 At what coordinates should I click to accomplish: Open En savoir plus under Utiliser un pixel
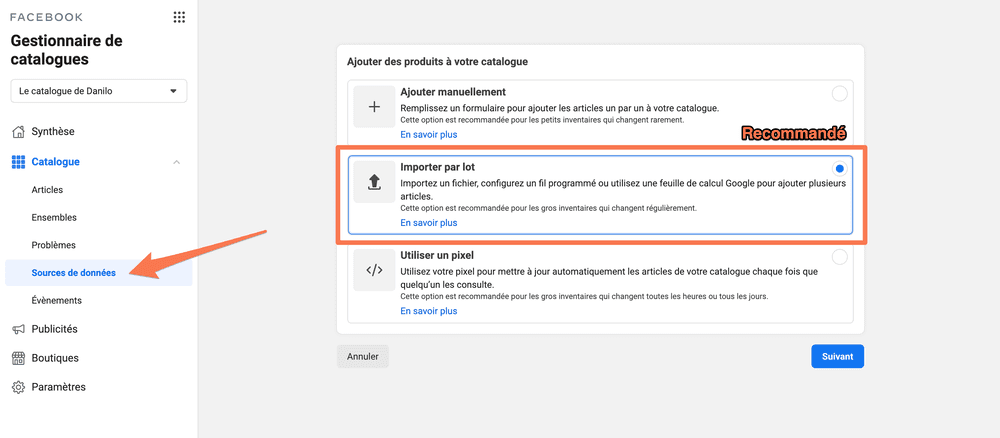pyautogui.click(x=428, y=311)
